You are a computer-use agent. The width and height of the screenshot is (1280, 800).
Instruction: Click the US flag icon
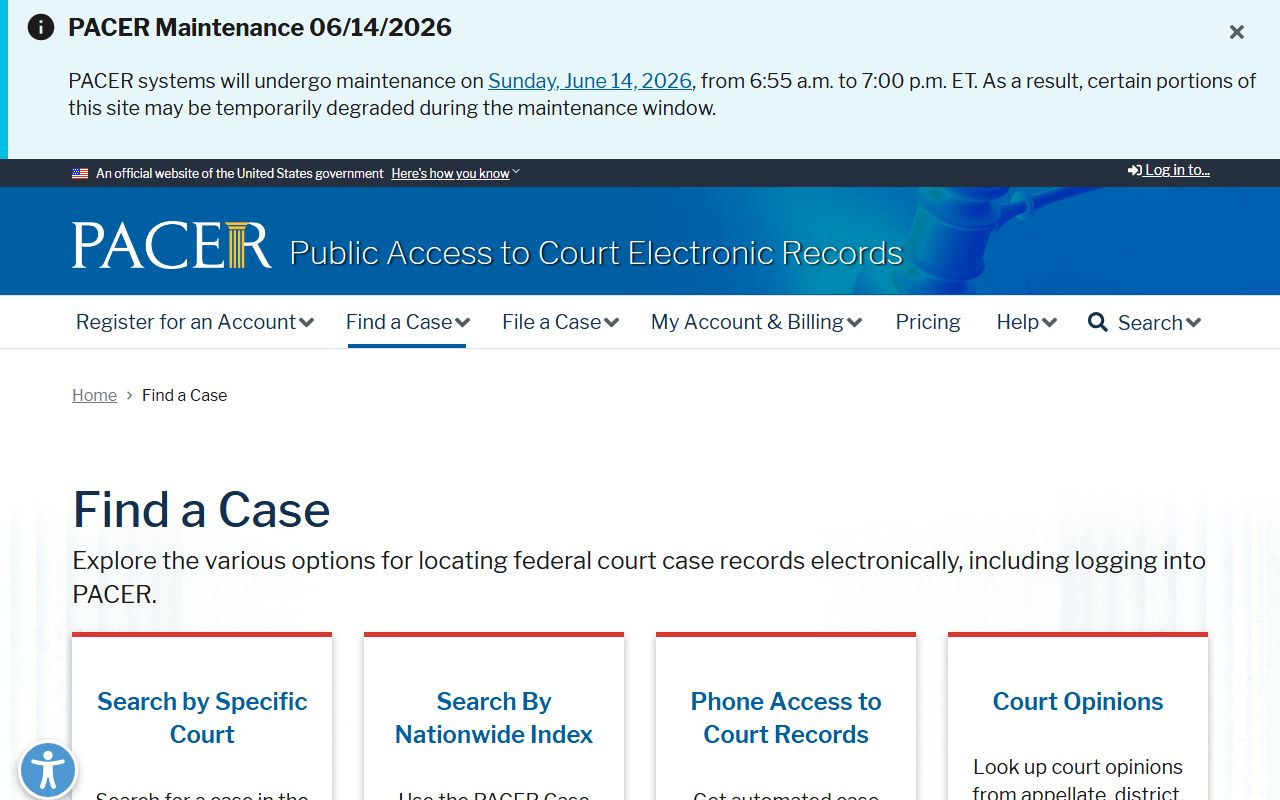(x=80, y=173)
